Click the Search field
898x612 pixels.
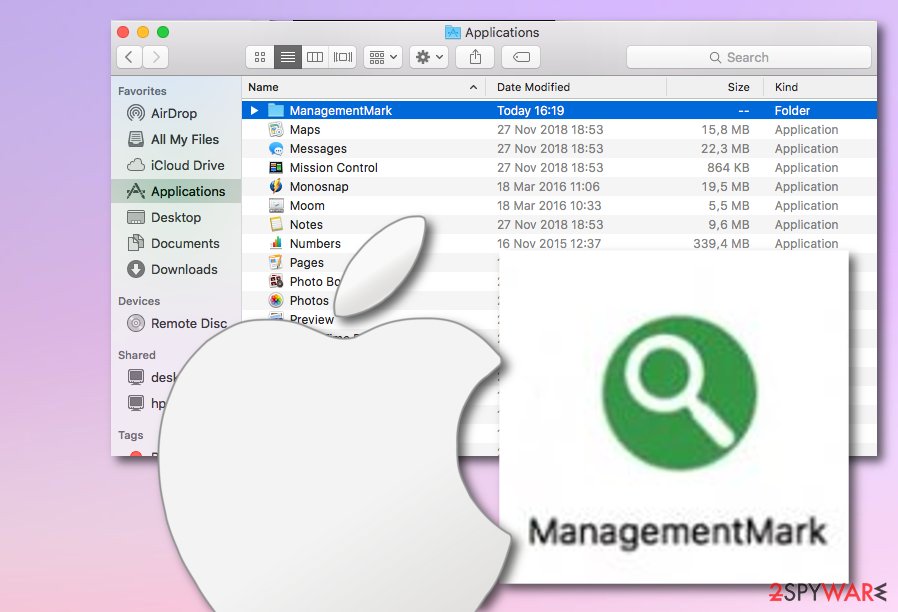point(749,57)
